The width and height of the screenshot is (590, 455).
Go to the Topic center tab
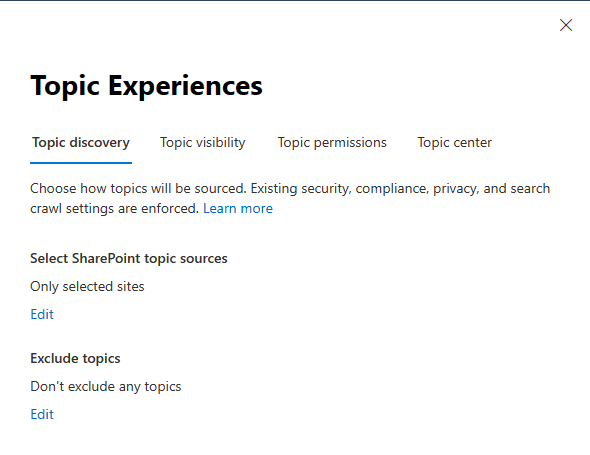tap(455, 143)
